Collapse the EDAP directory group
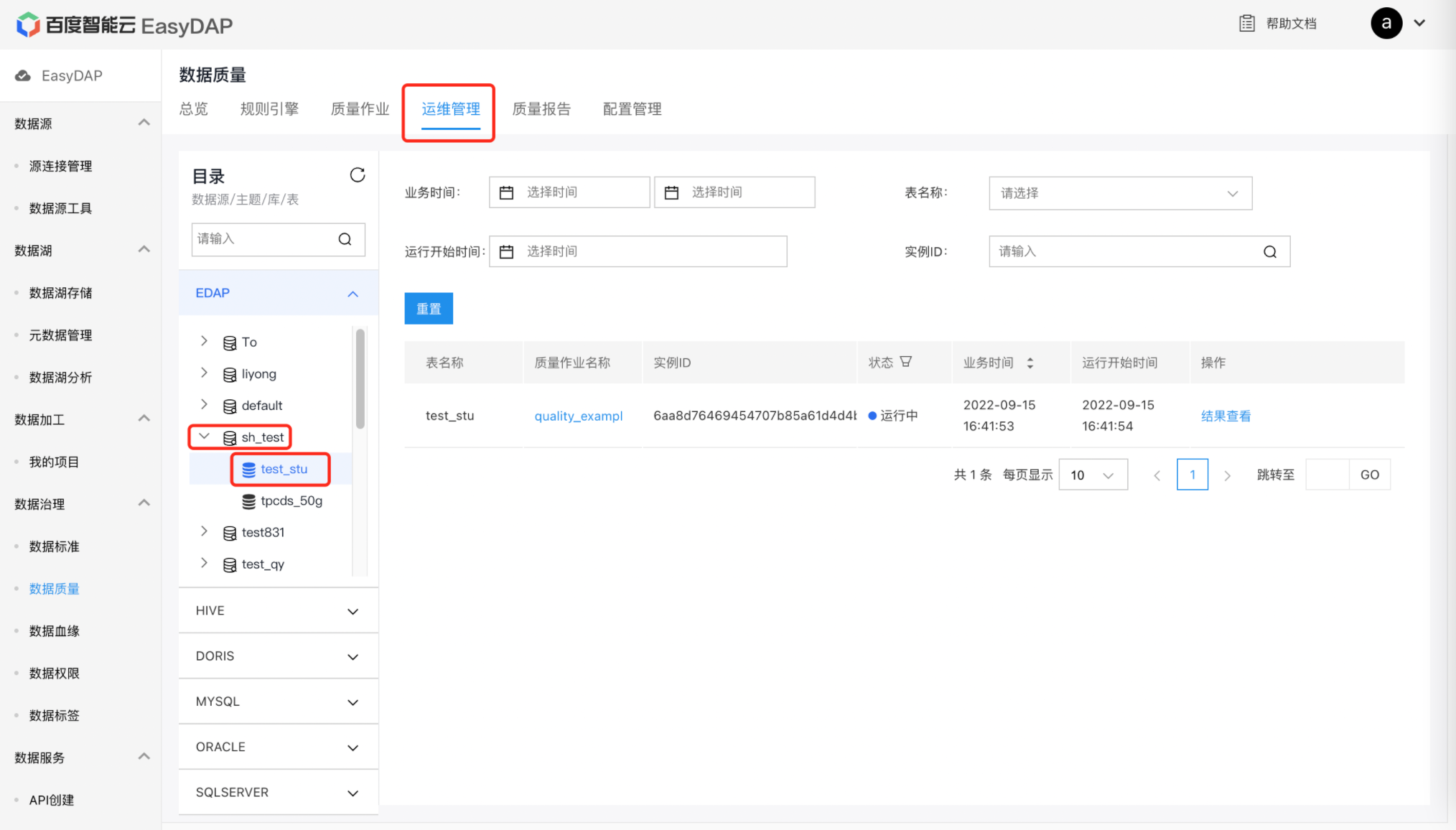The width and height of the screenshot is (1456, 830). pyautogui.click(x=353, y=294)
